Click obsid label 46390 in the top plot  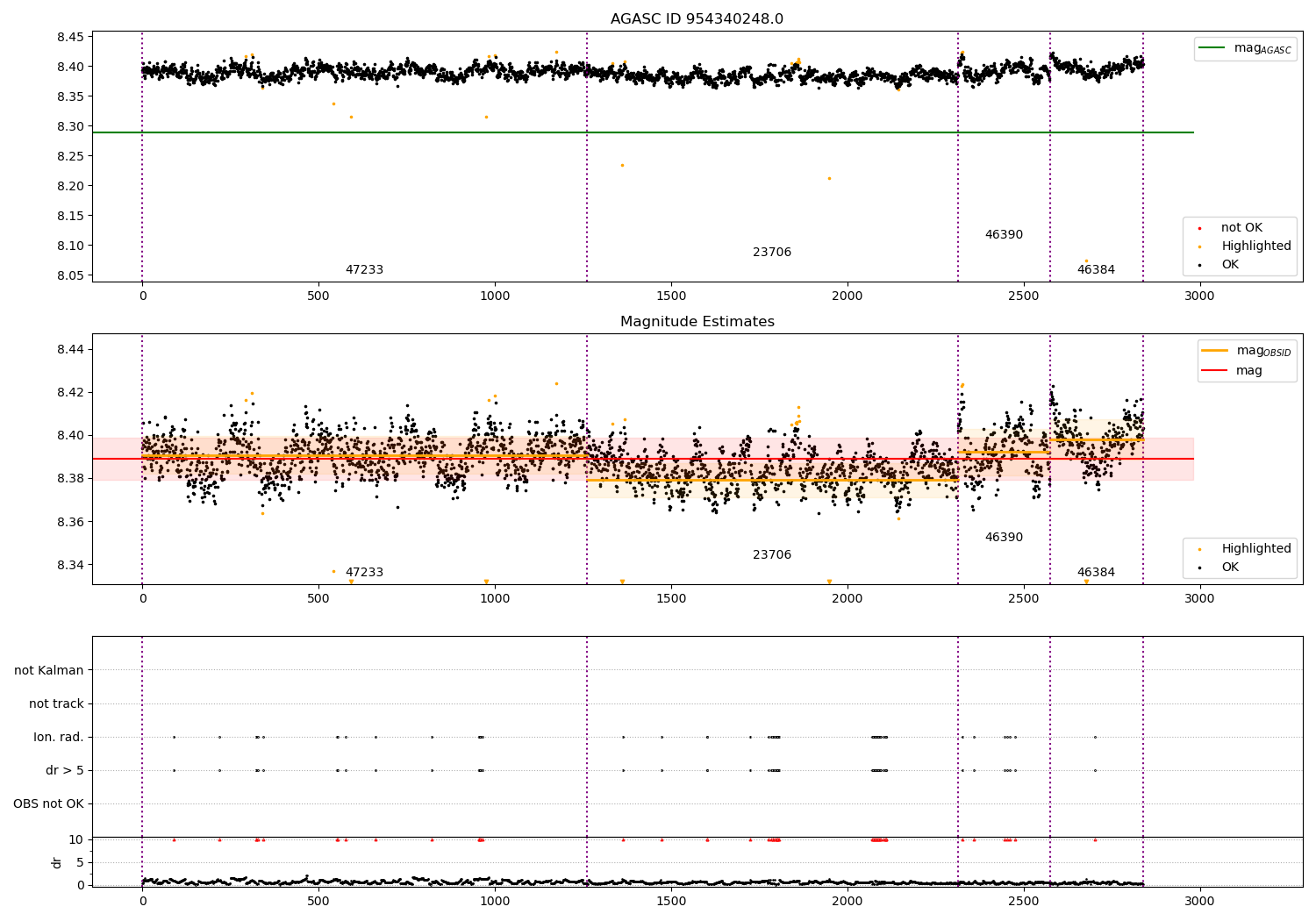pyautogui.click(x=1004, y=235)
